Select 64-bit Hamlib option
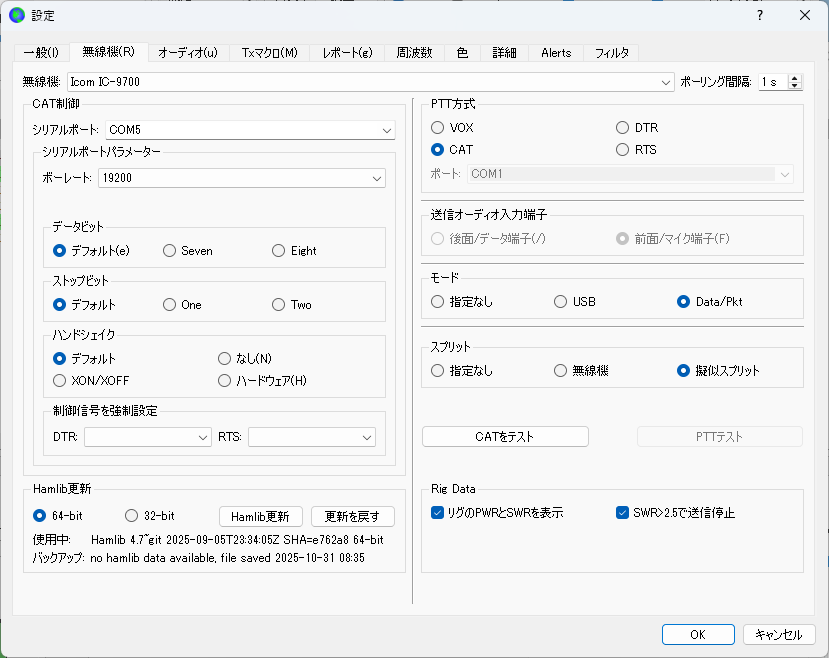Viewport: 829px width, 658px height. pos(58,515)
